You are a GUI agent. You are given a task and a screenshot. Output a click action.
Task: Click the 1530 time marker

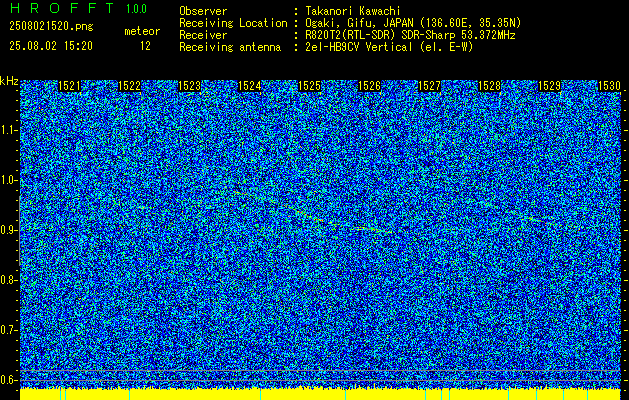[609, 86]
